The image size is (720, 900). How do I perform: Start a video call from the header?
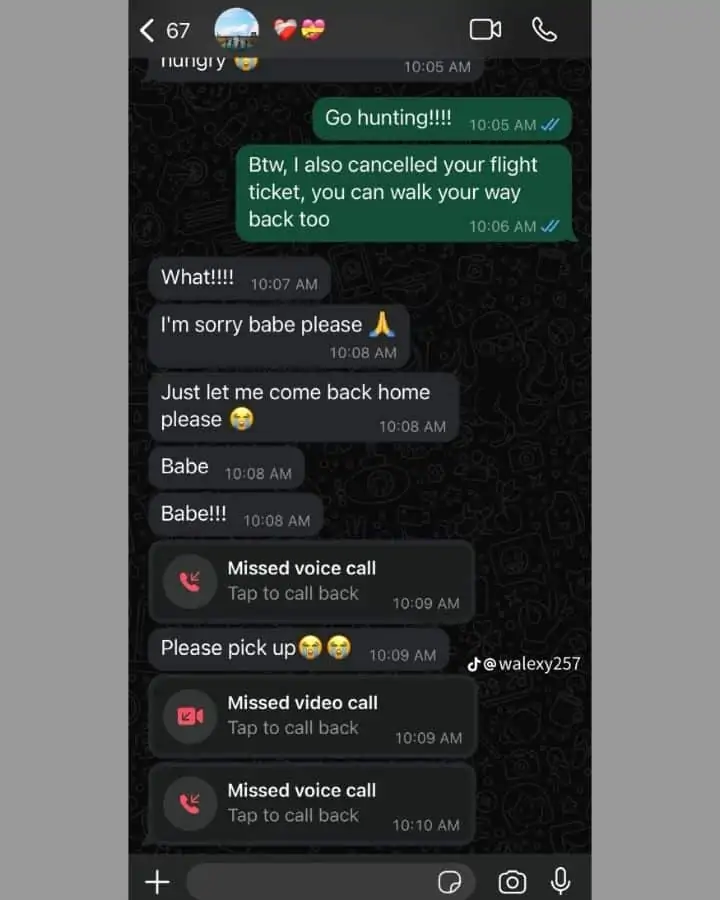485,30
